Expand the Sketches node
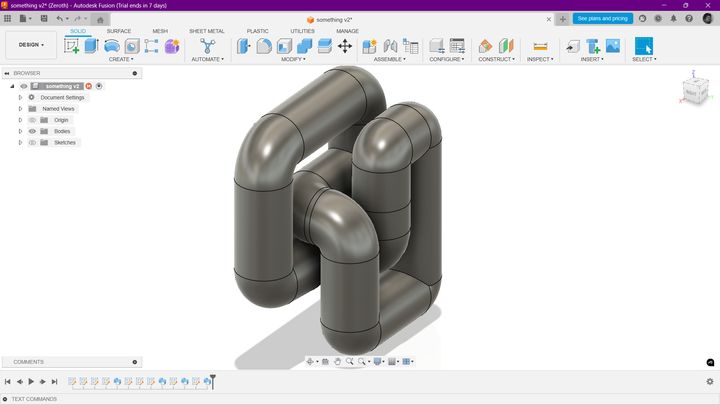Screen dimensions: 720x405 20,143
